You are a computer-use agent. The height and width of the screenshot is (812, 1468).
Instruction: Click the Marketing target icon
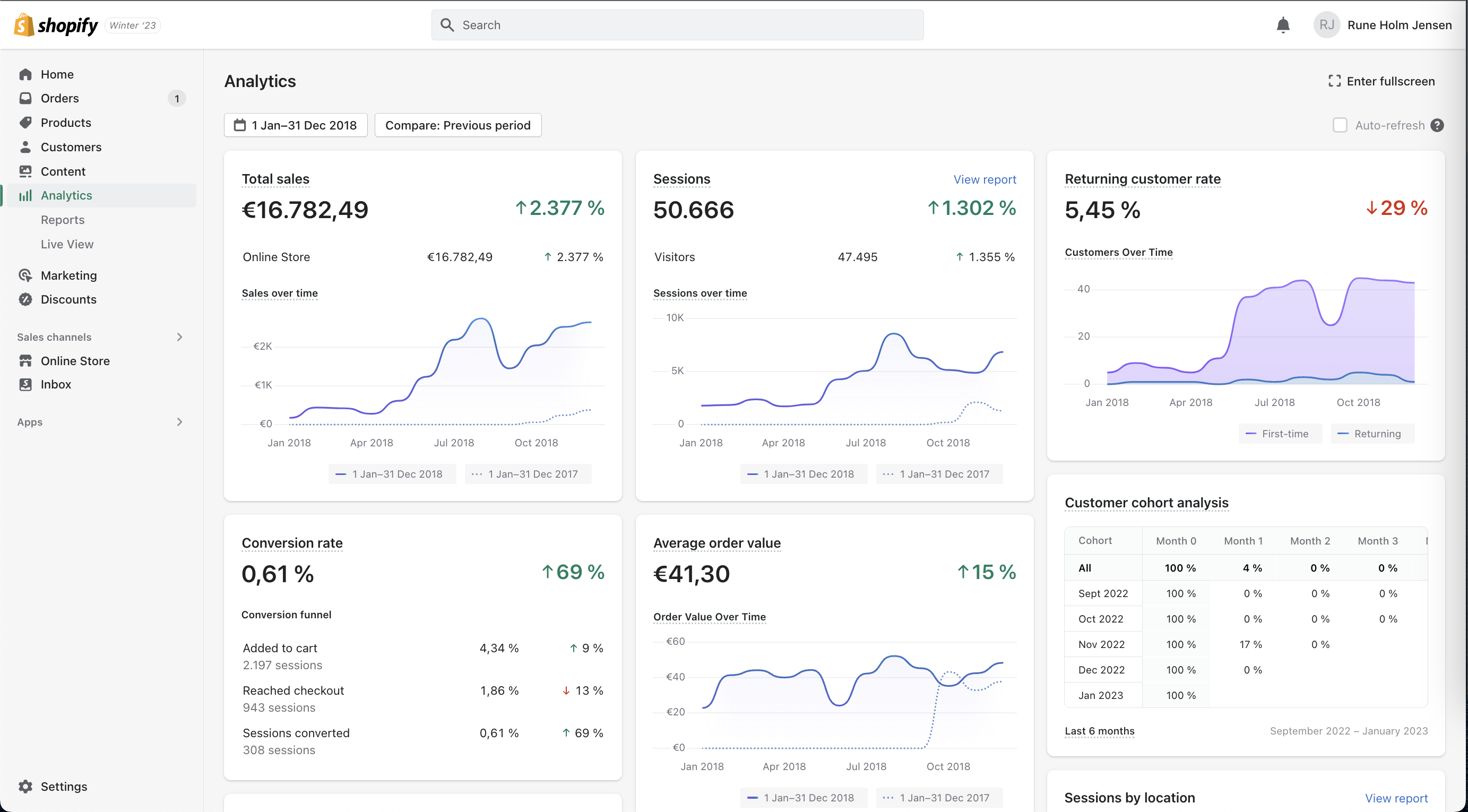click(x=25, y=275)
